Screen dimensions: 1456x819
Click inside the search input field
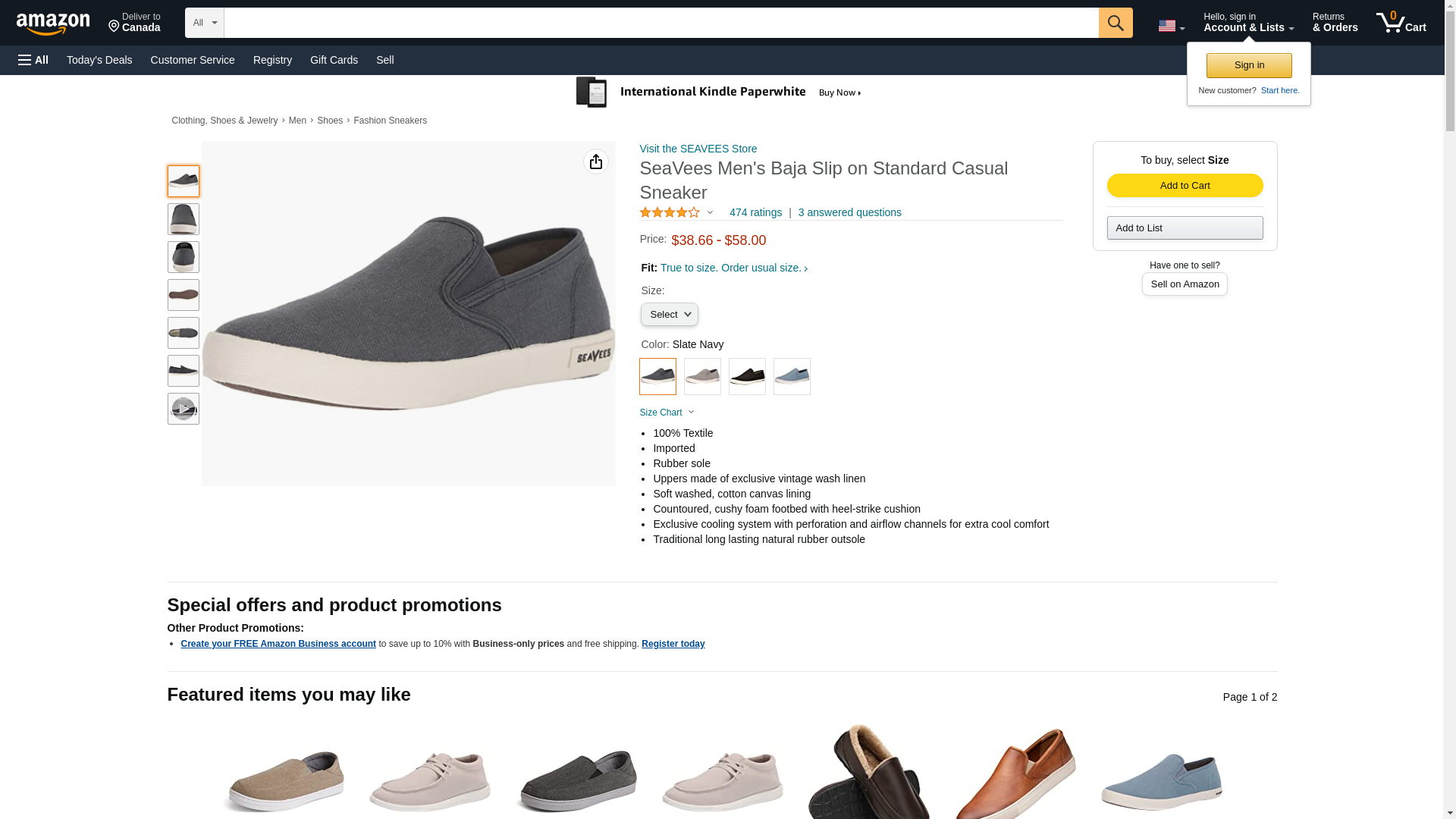[x=661, y=23]
